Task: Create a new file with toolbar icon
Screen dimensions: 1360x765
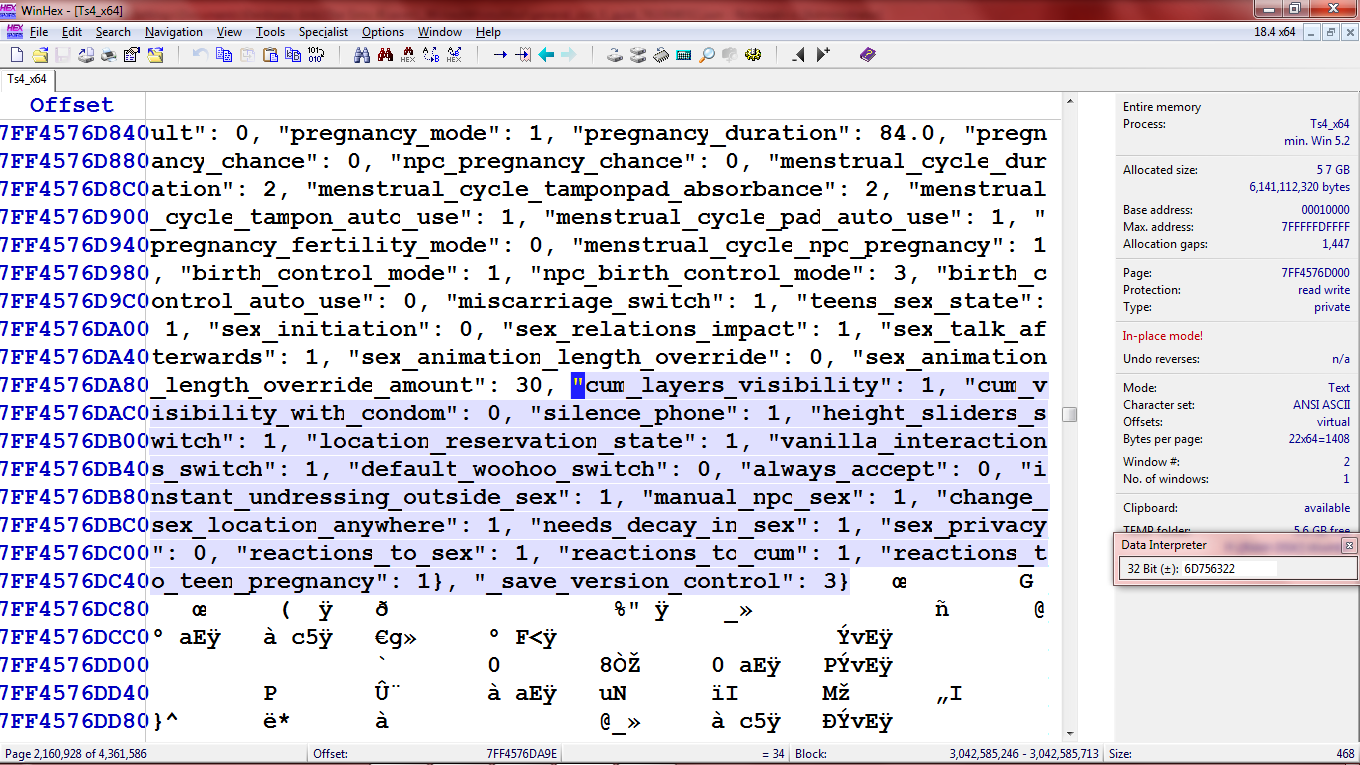Action: click(x=16, y=55)
